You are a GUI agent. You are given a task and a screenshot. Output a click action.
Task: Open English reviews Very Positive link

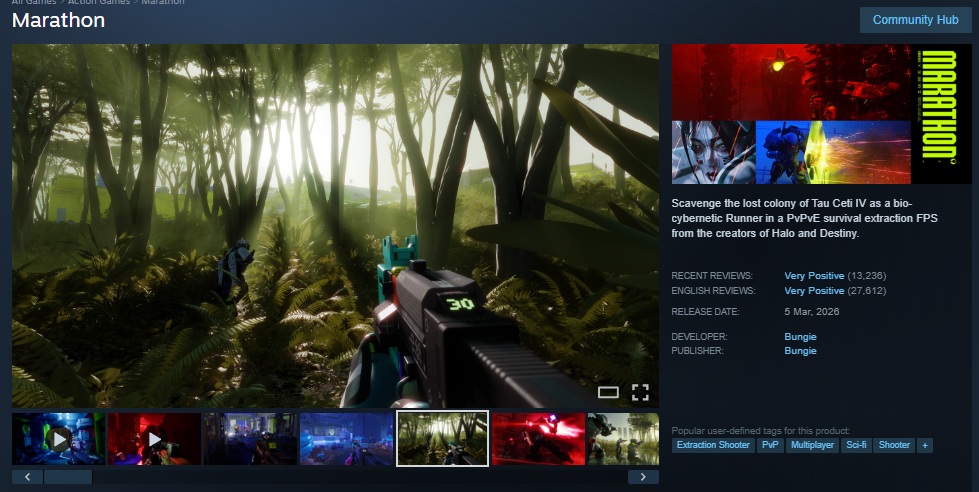814,290
